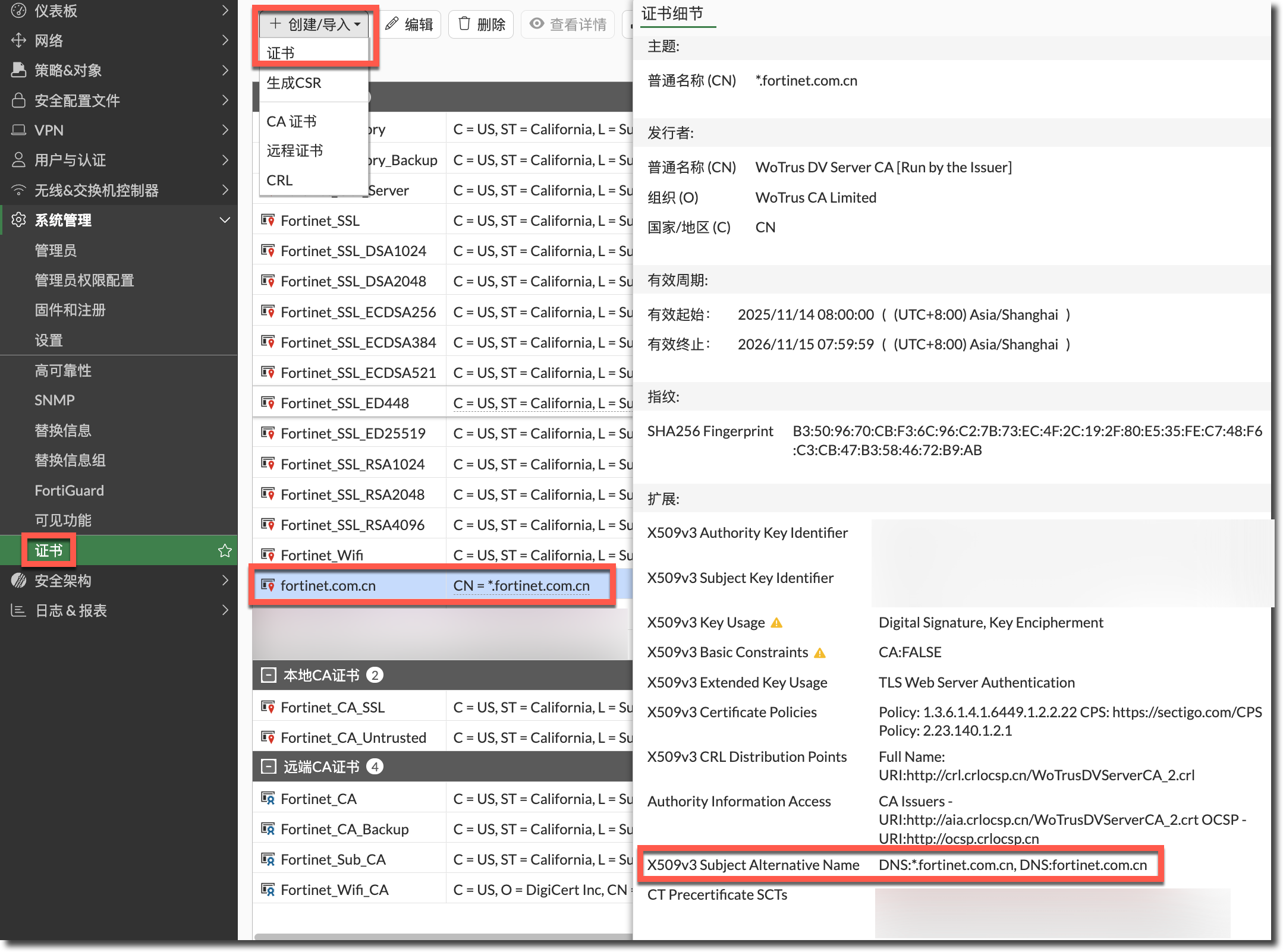Click the trash icon on 删除 button

[x=464, y=24]
